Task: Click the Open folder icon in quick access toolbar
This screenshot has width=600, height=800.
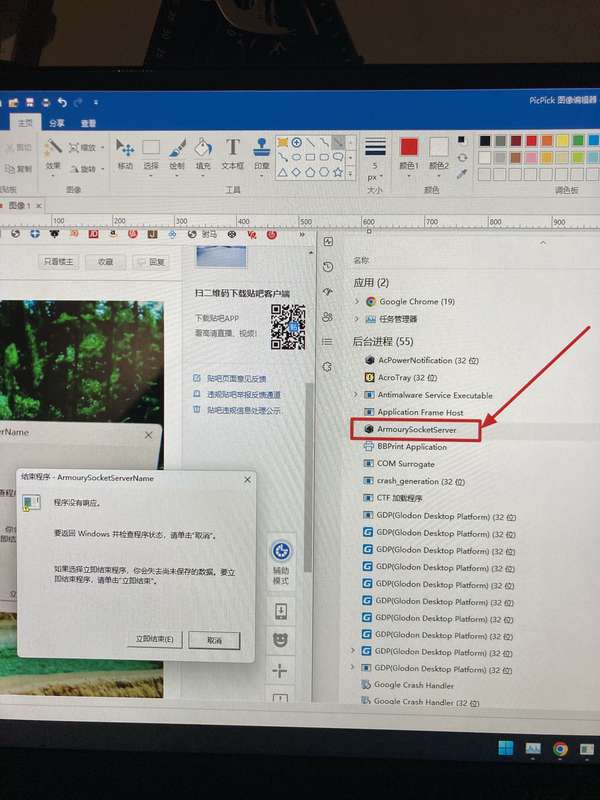Action: [x=13, y=103]
